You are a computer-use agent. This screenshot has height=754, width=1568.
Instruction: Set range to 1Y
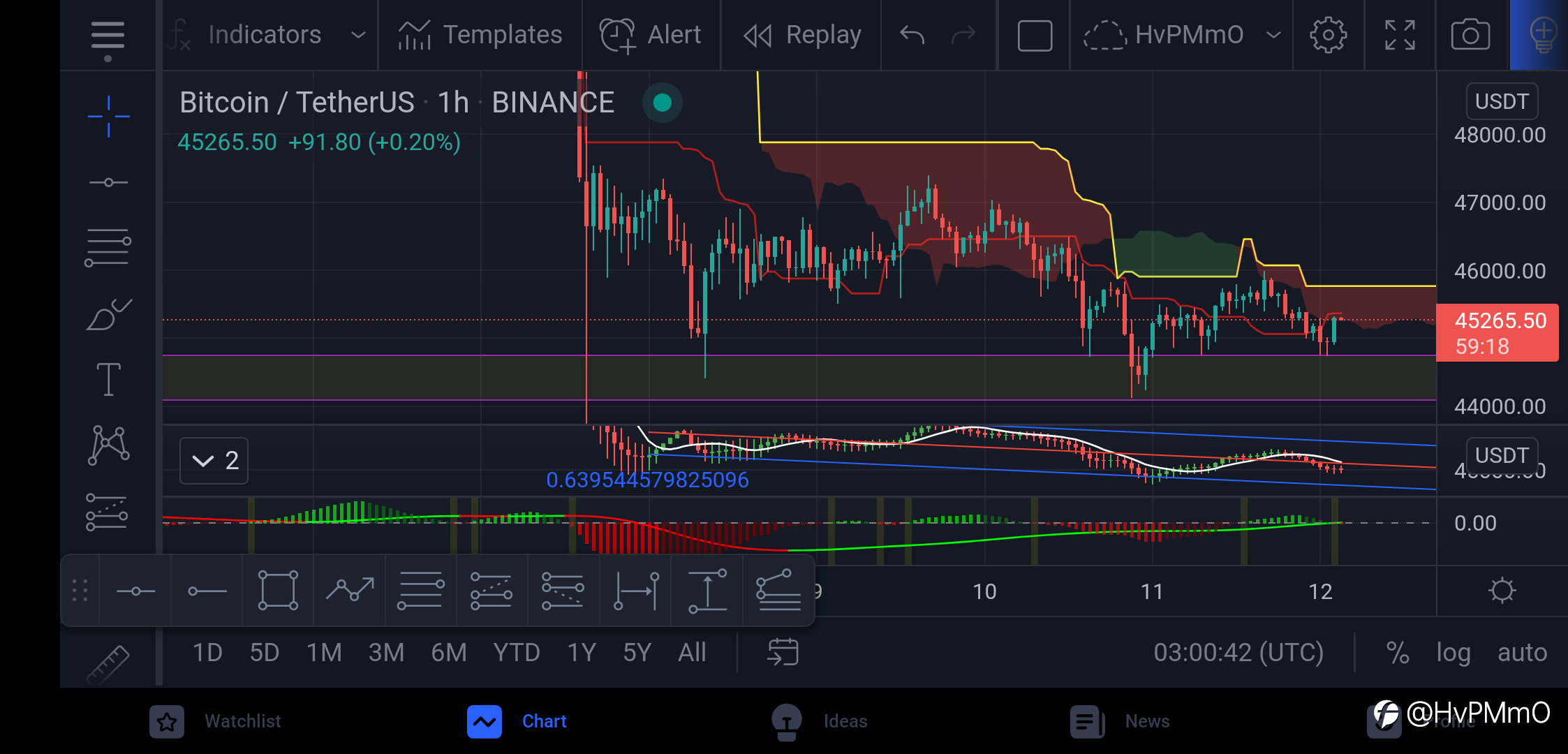pyautogui.click(x=582, y=653)
